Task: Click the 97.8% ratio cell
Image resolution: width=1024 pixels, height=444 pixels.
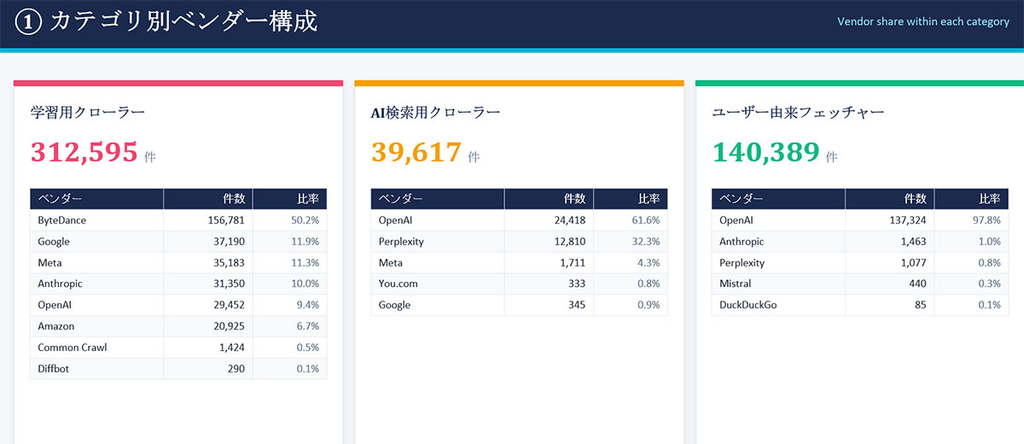Action: pyautogui.click(x=972, y=221)
